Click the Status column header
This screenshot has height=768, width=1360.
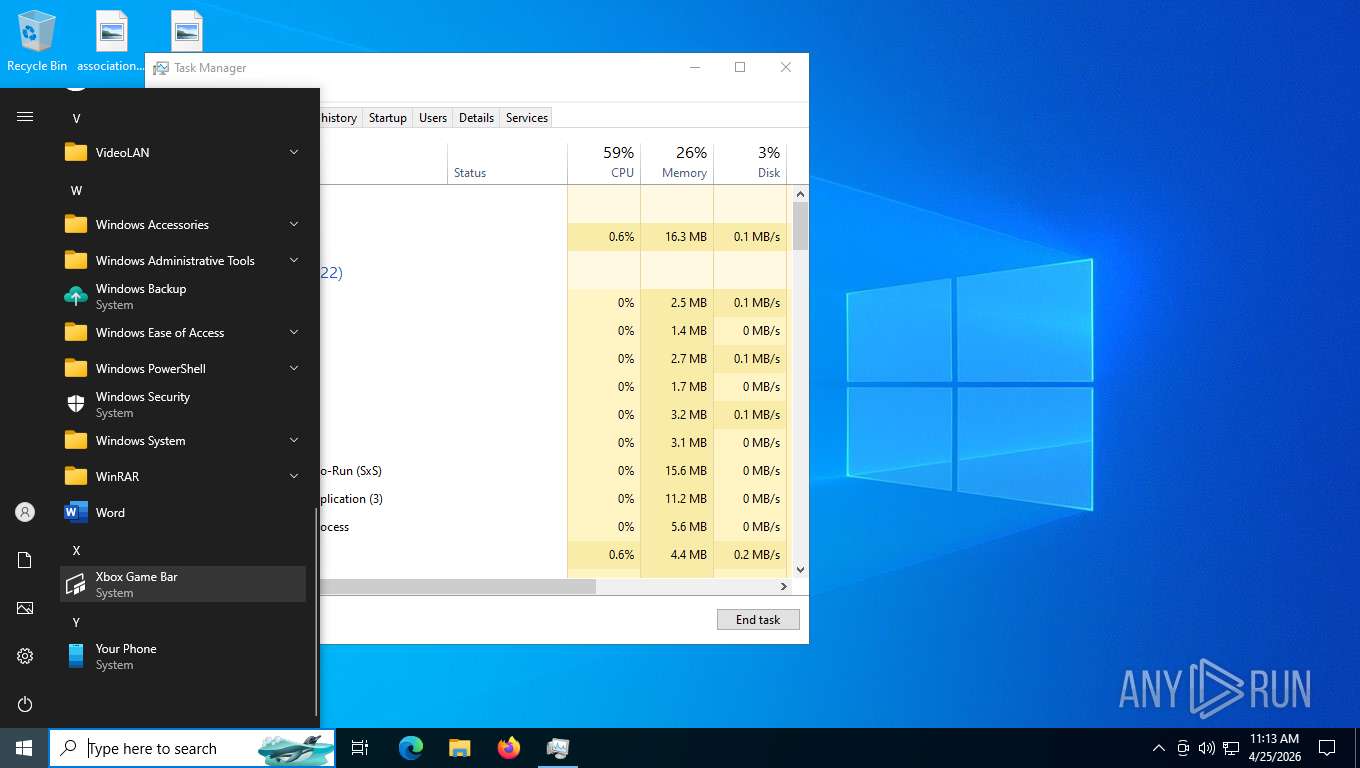[x=507, y=163]
